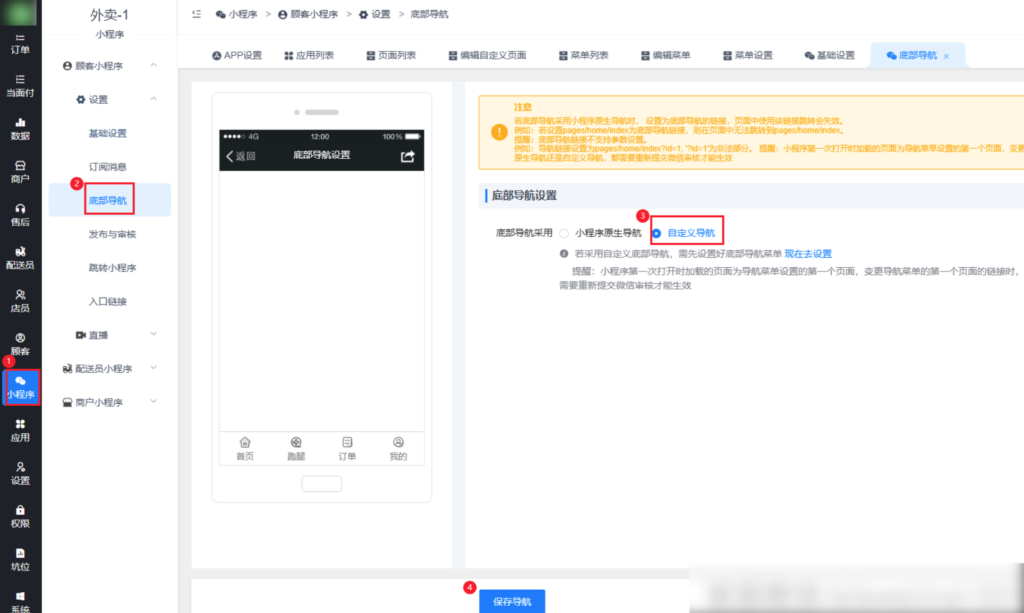Click the input box below the phone preview
This screenshot has width=1024, height=613.
[x=321, y=482]
